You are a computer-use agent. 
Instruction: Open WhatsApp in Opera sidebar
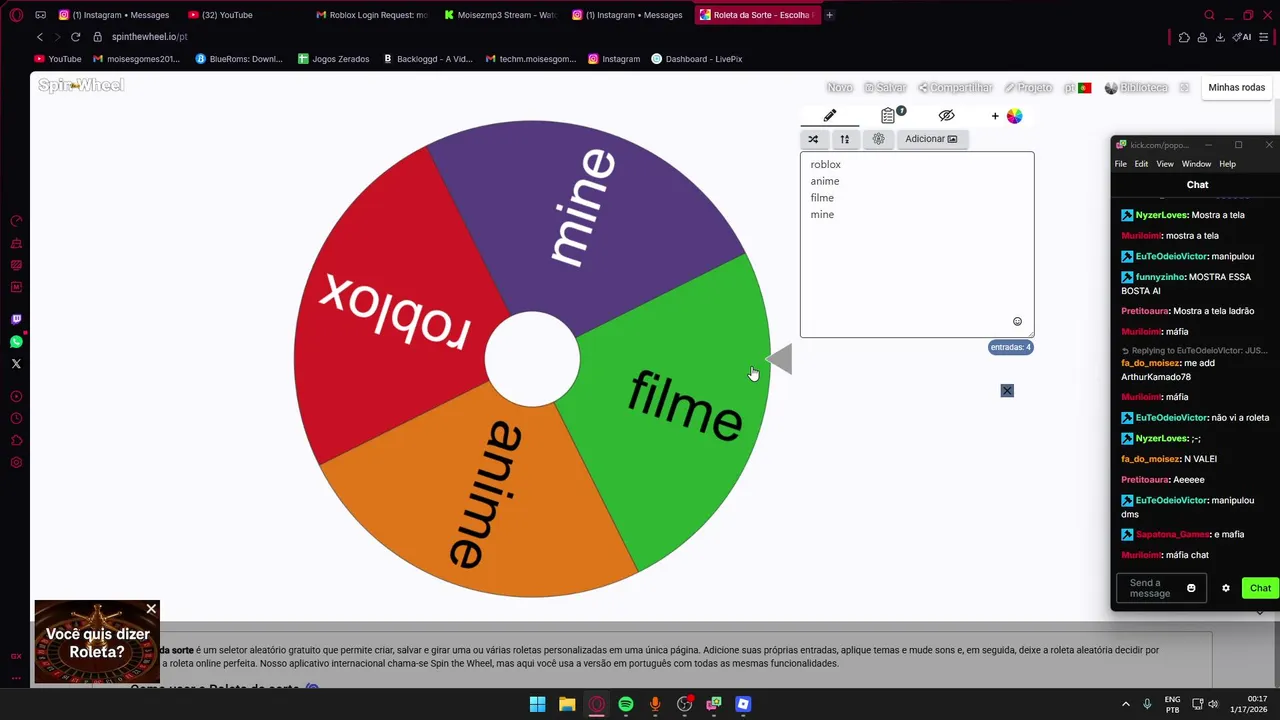click(x=16, y=342)
